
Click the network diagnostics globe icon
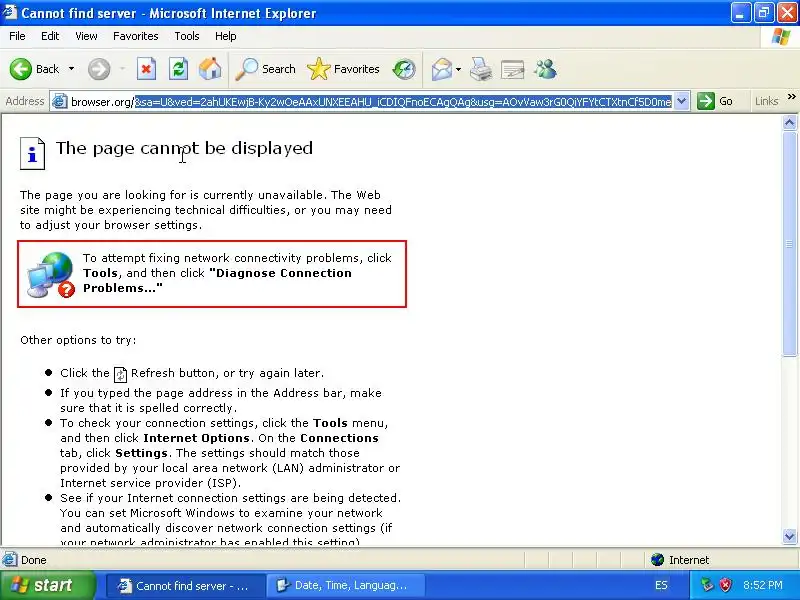pos(51,274)
